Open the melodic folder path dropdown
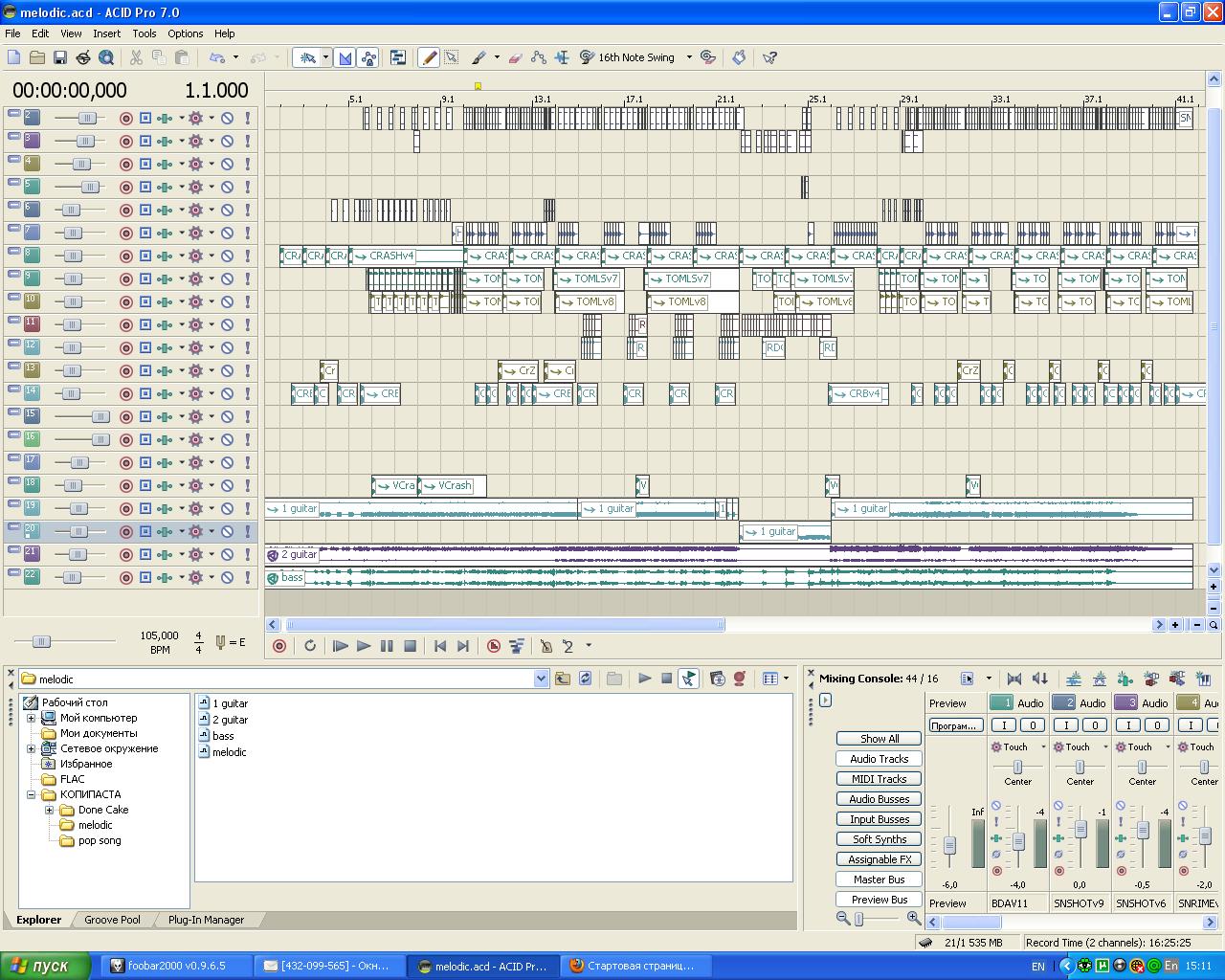 tap(541, 679)
